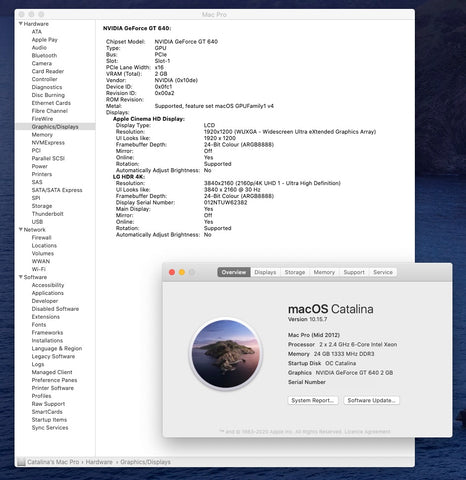Select Locations under Network

pos(44,245)
